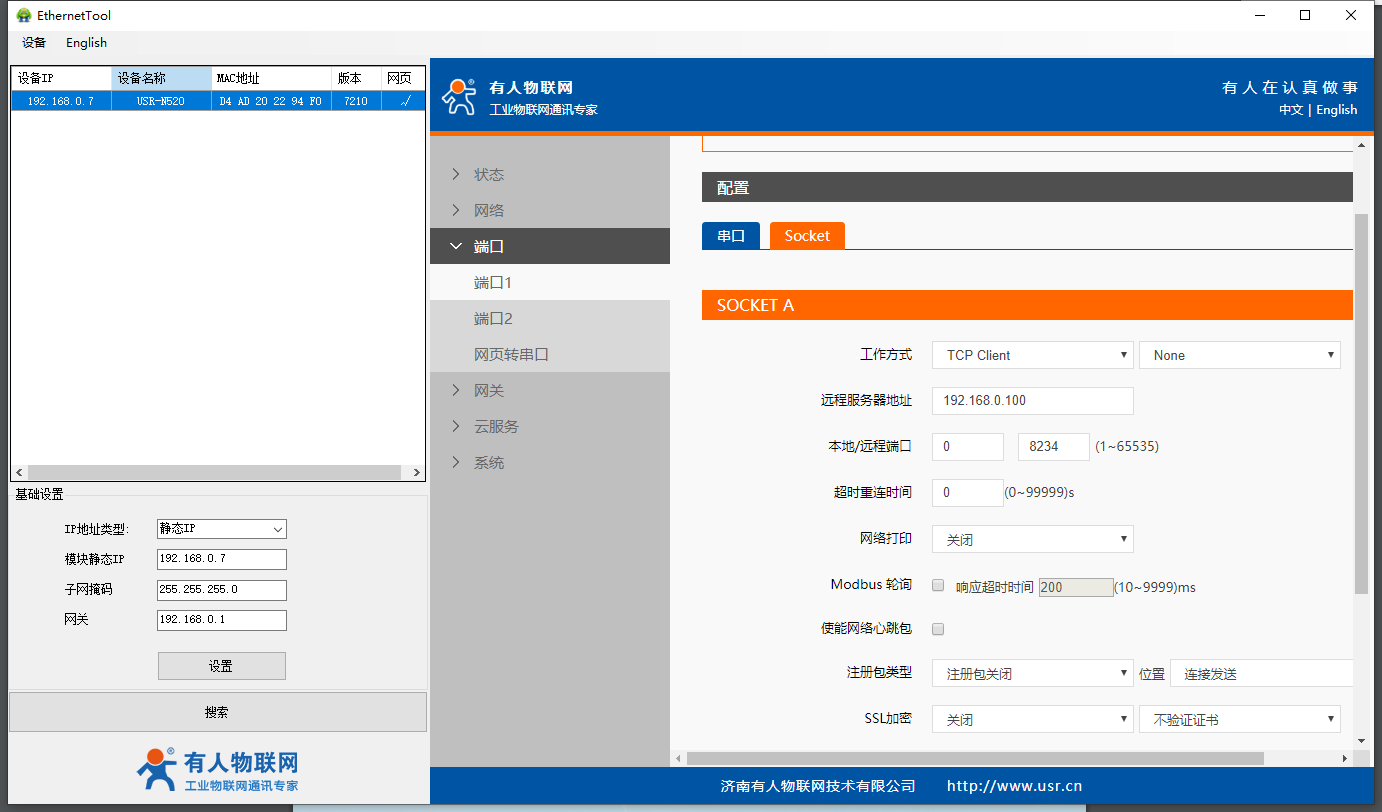Expand the 状态 section in the sidebar
The width and height of the screenshot is (1382, 812).
(488, 175)
